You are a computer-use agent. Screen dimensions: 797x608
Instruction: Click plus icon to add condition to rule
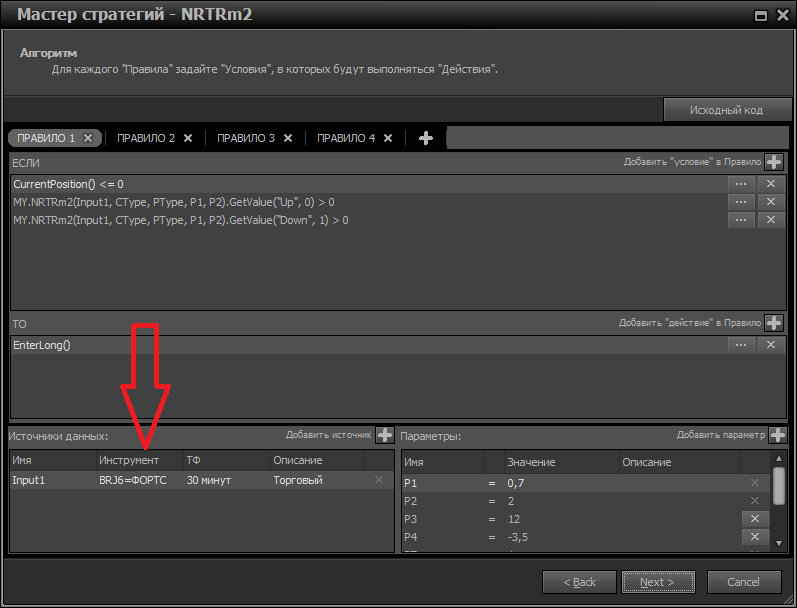click(774, 162)
